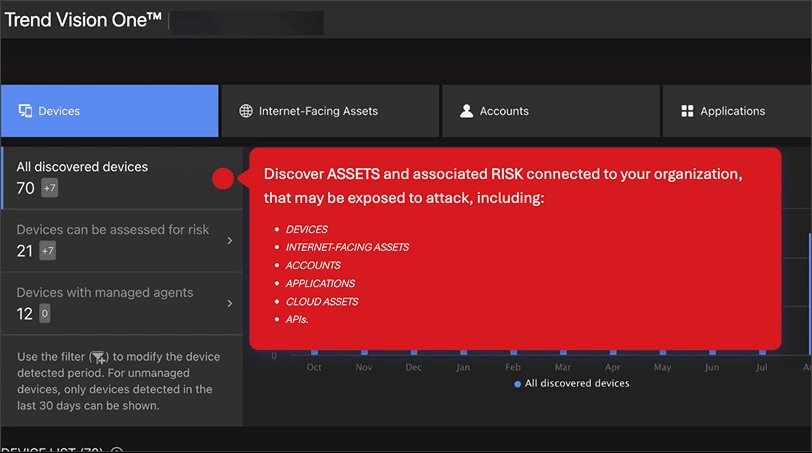Click the Trend Vision One title
The height and width of the screenshot is (453, 812).
point(83,20)
